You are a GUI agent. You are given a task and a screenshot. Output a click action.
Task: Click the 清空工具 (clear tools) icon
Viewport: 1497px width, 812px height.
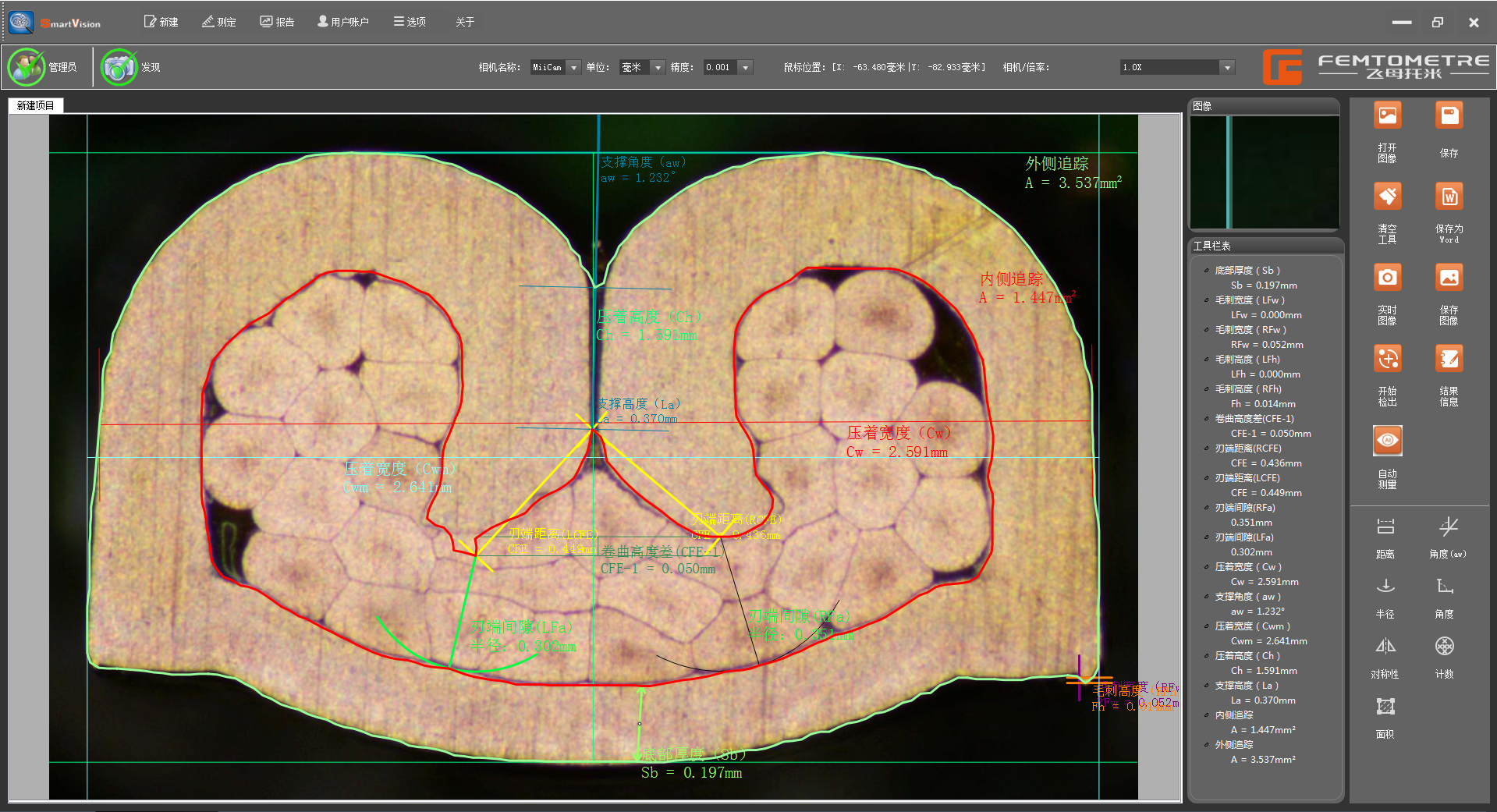coord(1387,197)
